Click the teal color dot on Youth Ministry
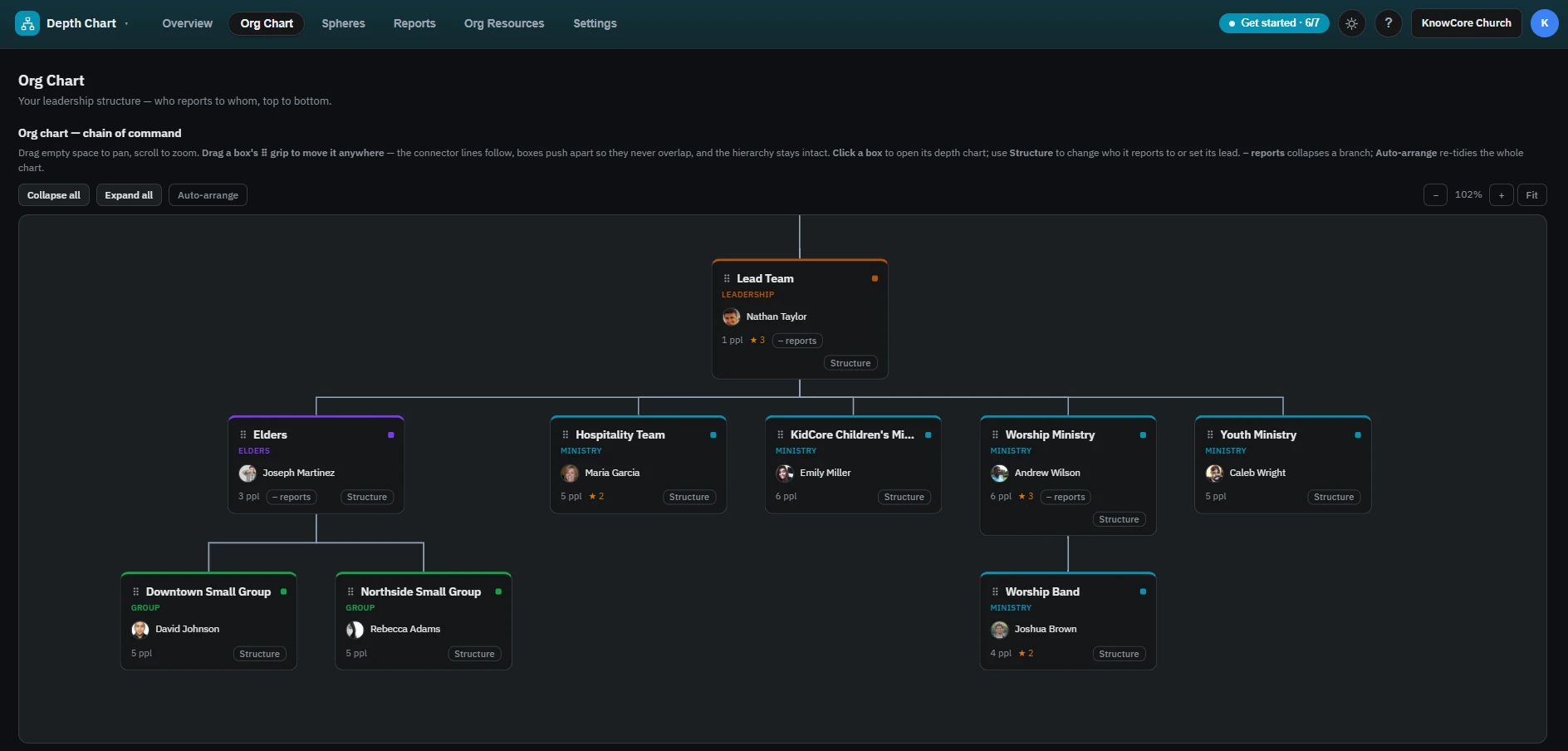Screen dimensions: 1568x751 (1358, 434)
